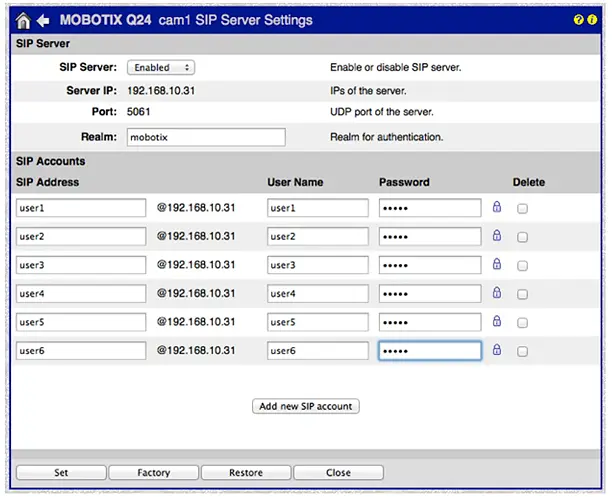Open the SIP Server Enabled dropdown
Viewport: 612px width, 497px height.
point(160,68)
